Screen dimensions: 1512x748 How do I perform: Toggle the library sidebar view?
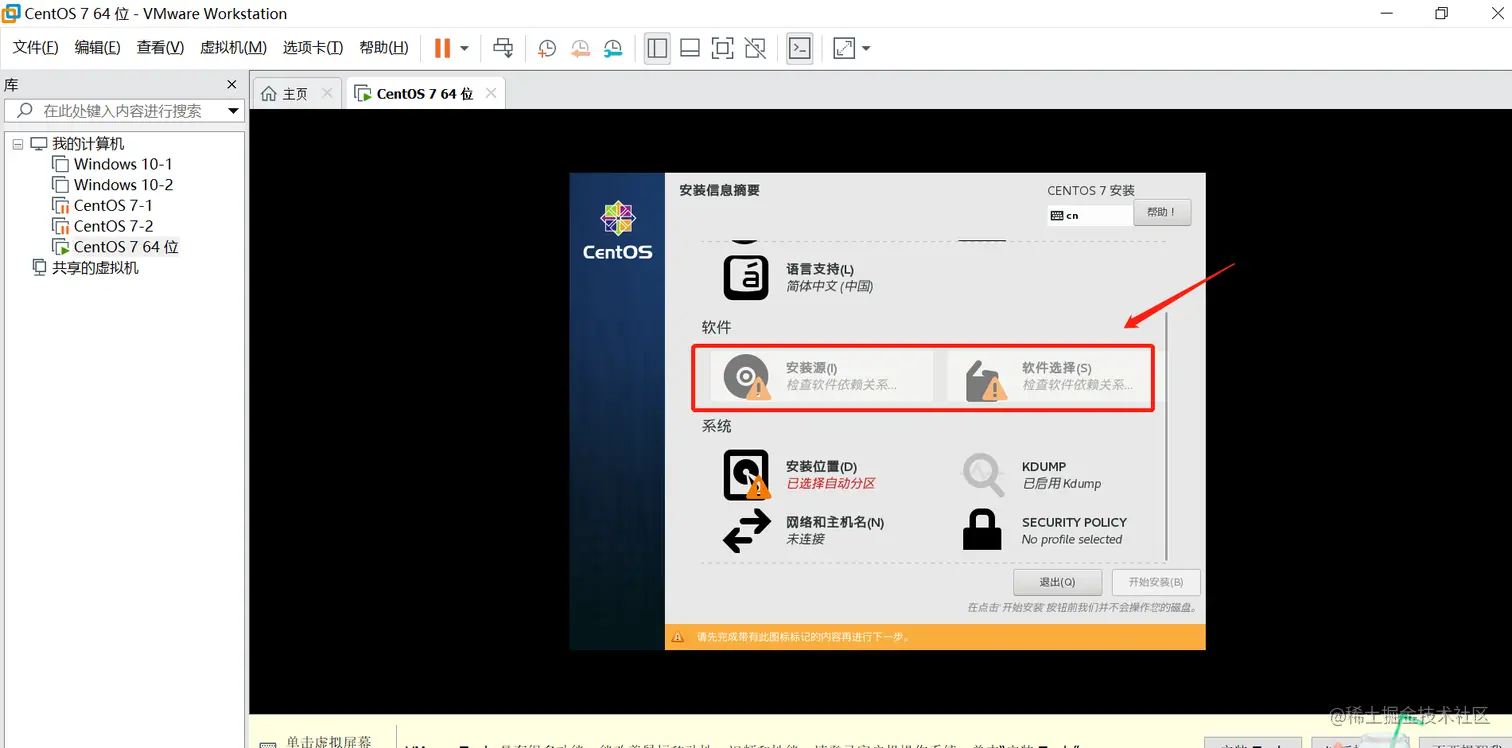[x=657, y=48]
